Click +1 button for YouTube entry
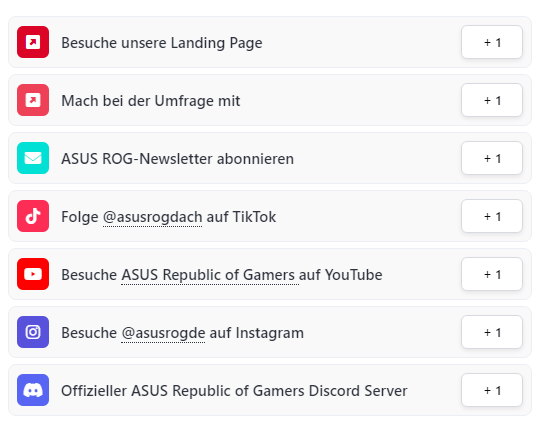The width and height of the screenshot is (540, 422). tap(492, 274)
